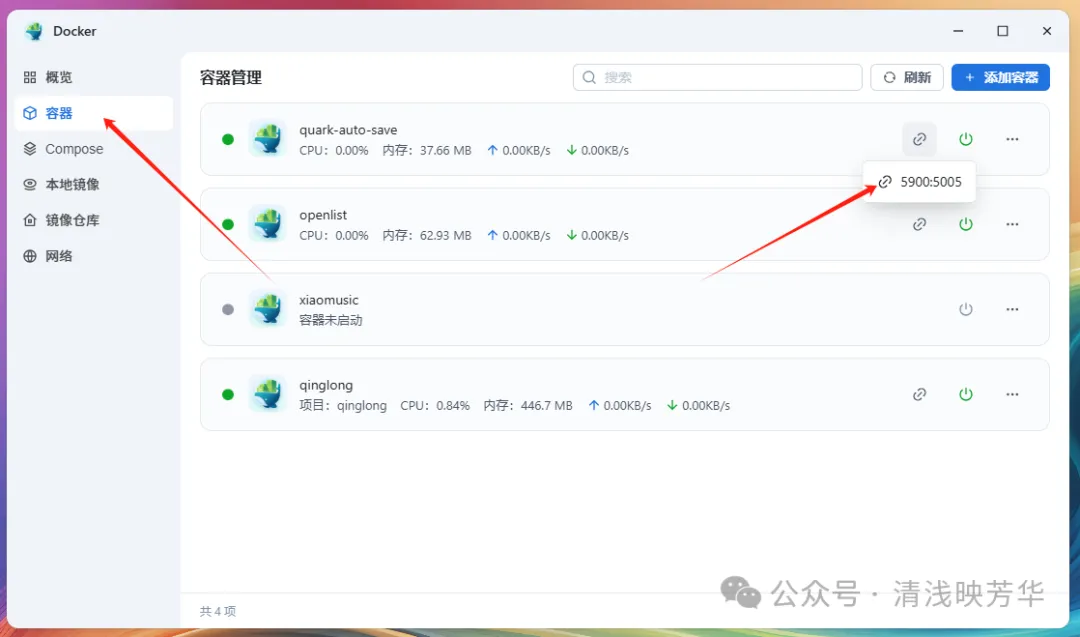Open the openlist port link icon
The image size is (1080, 637).
tap(919, 224)
